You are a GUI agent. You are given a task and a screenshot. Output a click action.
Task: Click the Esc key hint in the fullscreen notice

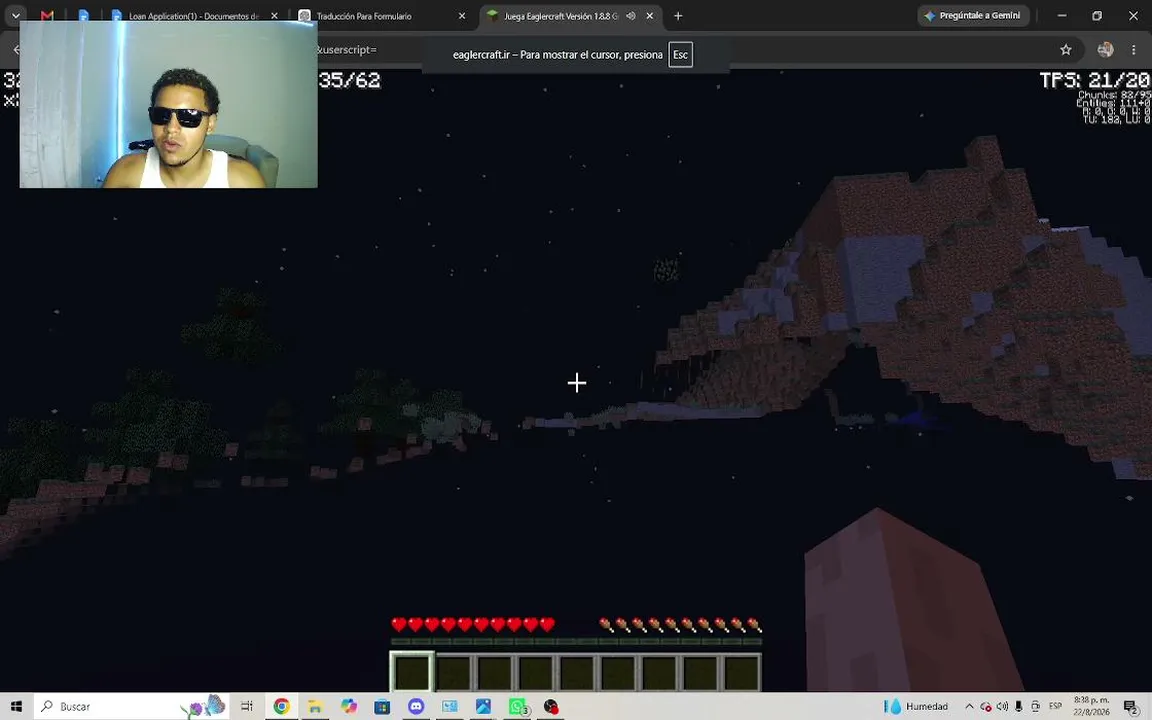(x=680, y=54)
